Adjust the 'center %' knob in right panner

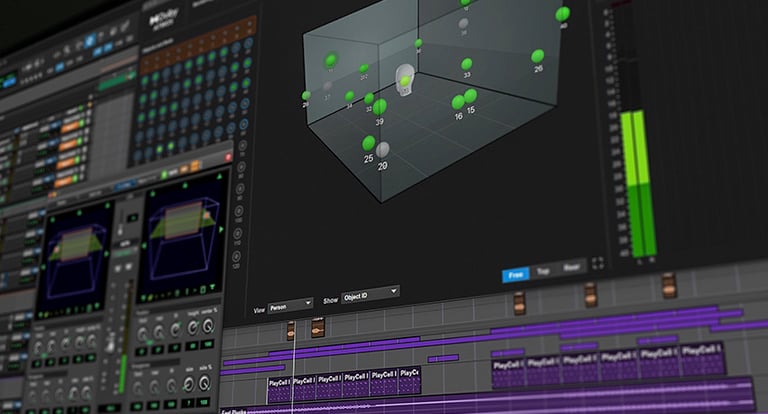[209, 325]
